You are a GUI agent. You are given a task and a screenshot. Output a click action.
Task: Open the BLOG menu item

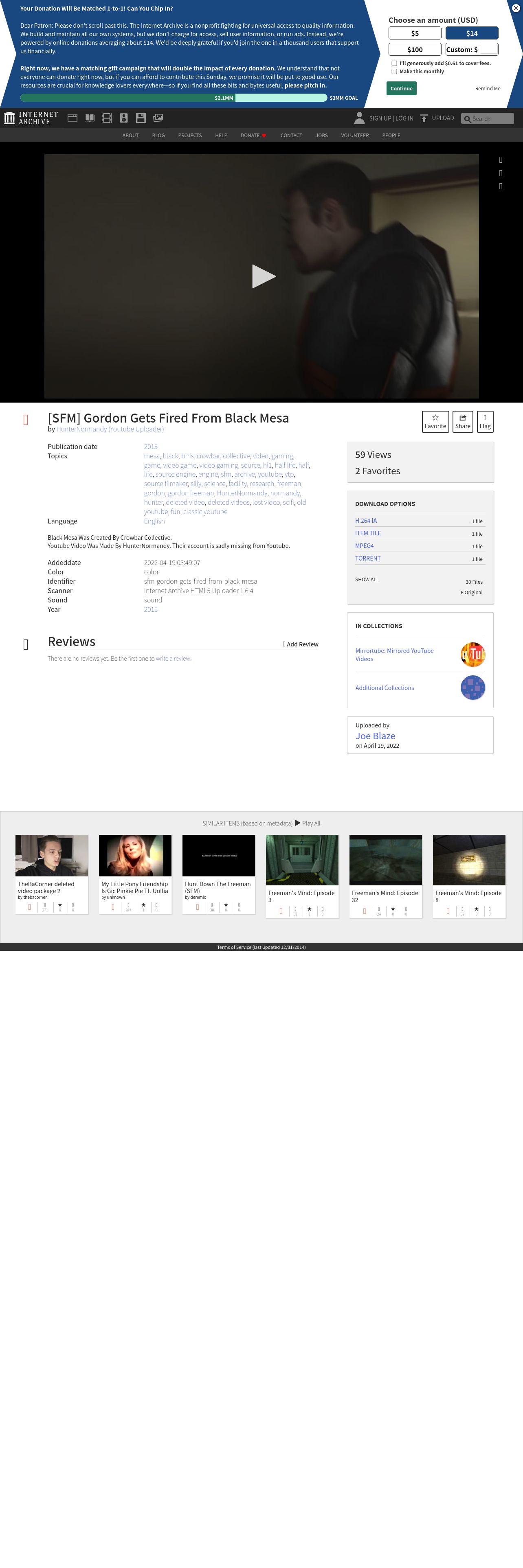click(158, 136)
